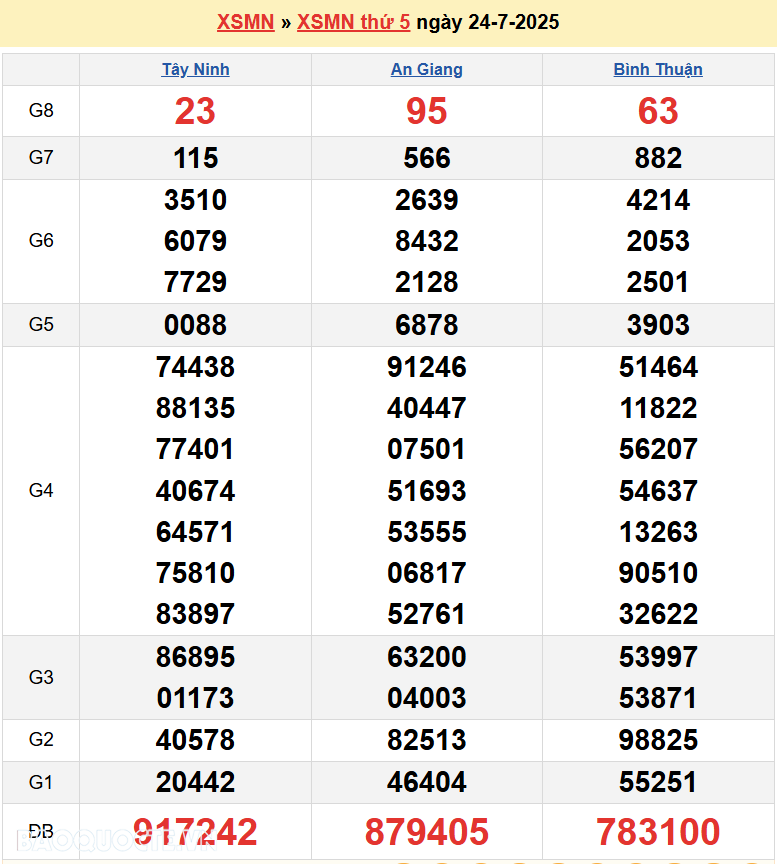Click Bình Thuận G8 number 63
Screen dimensions: 777x864
click(658, 111)
